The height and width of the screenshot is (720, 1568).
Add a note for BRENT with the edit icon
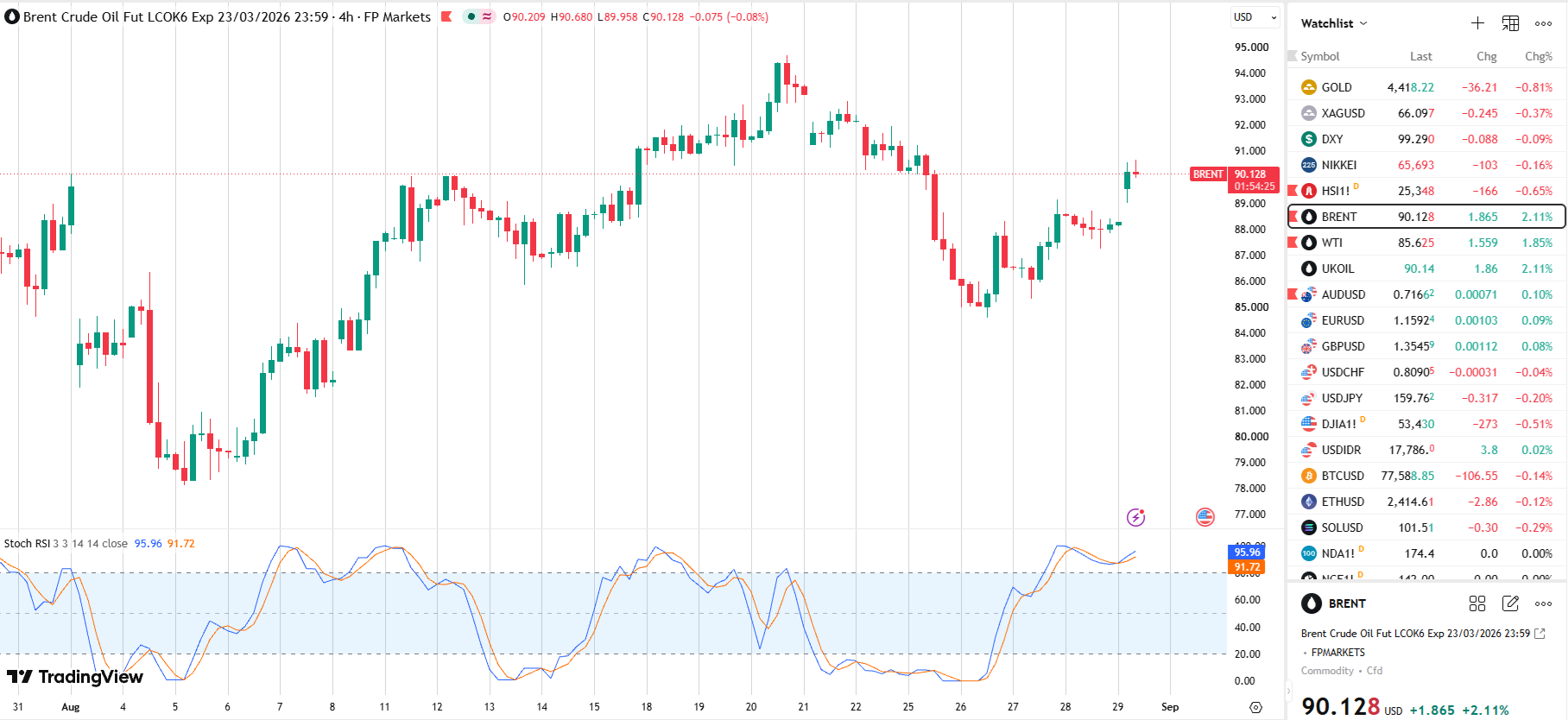1510,603
